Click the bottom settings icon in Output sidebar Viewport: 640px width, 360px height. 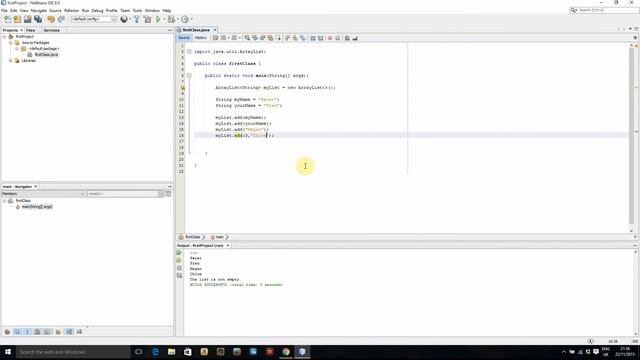179,276
